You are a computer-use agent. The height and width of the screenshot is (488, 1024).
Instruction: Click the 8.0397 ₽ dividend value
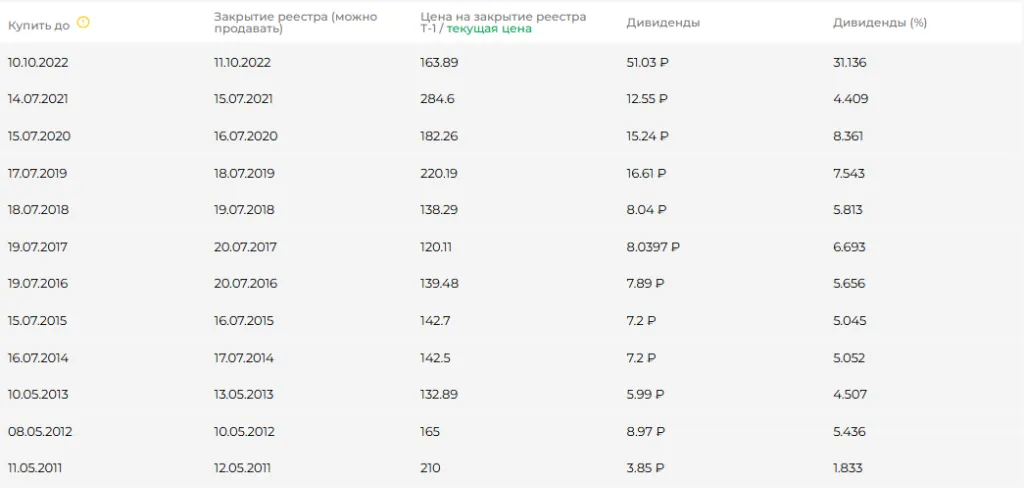pyautogui.click(x=653, y=247)
